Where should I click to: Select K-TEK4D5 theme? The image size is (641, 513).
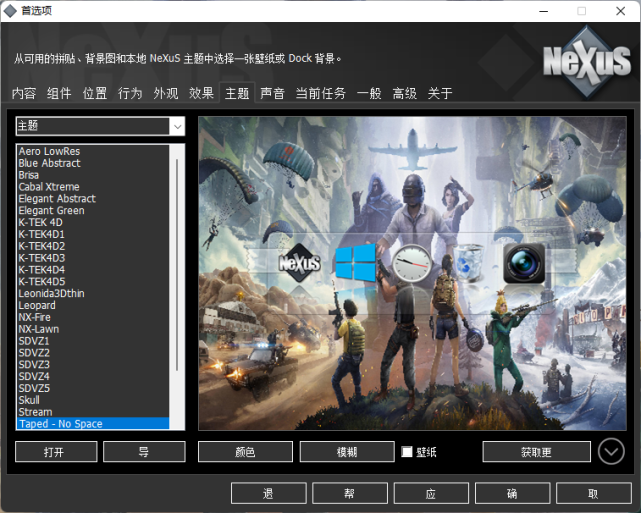point(92,282)
